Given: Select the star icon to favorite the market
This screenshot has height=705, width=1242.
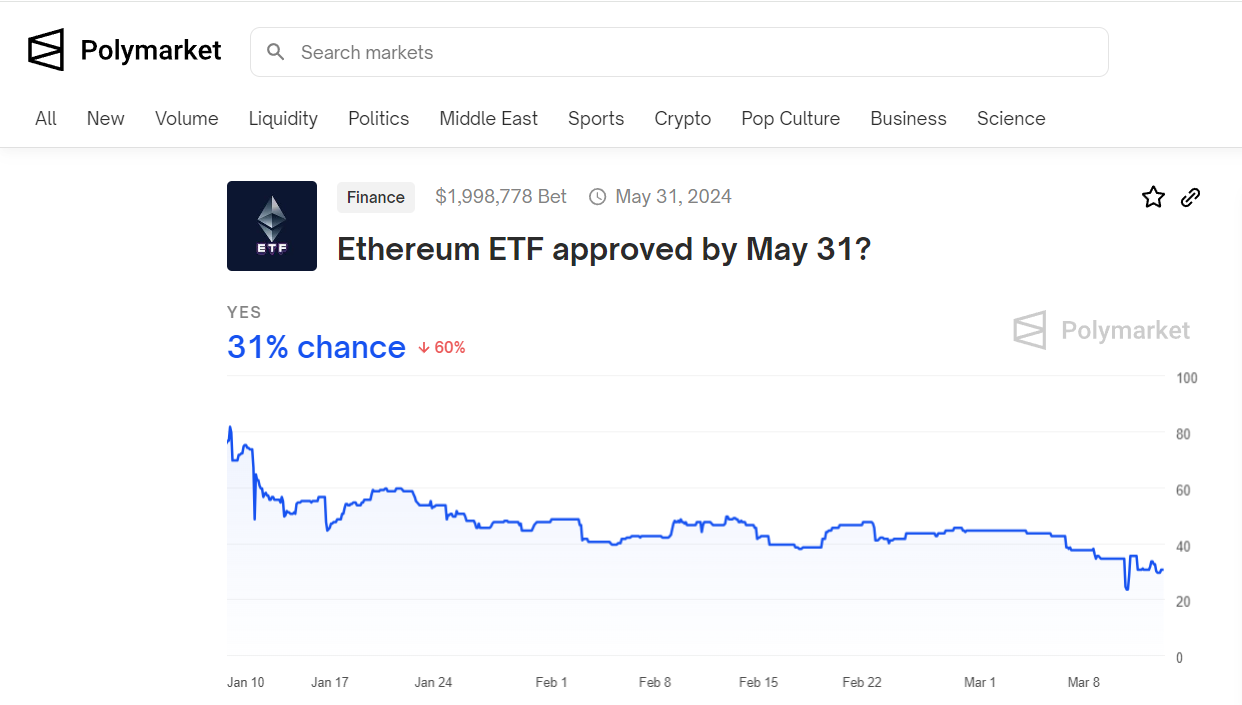Looking at the screenshot, I should 1153,197.
